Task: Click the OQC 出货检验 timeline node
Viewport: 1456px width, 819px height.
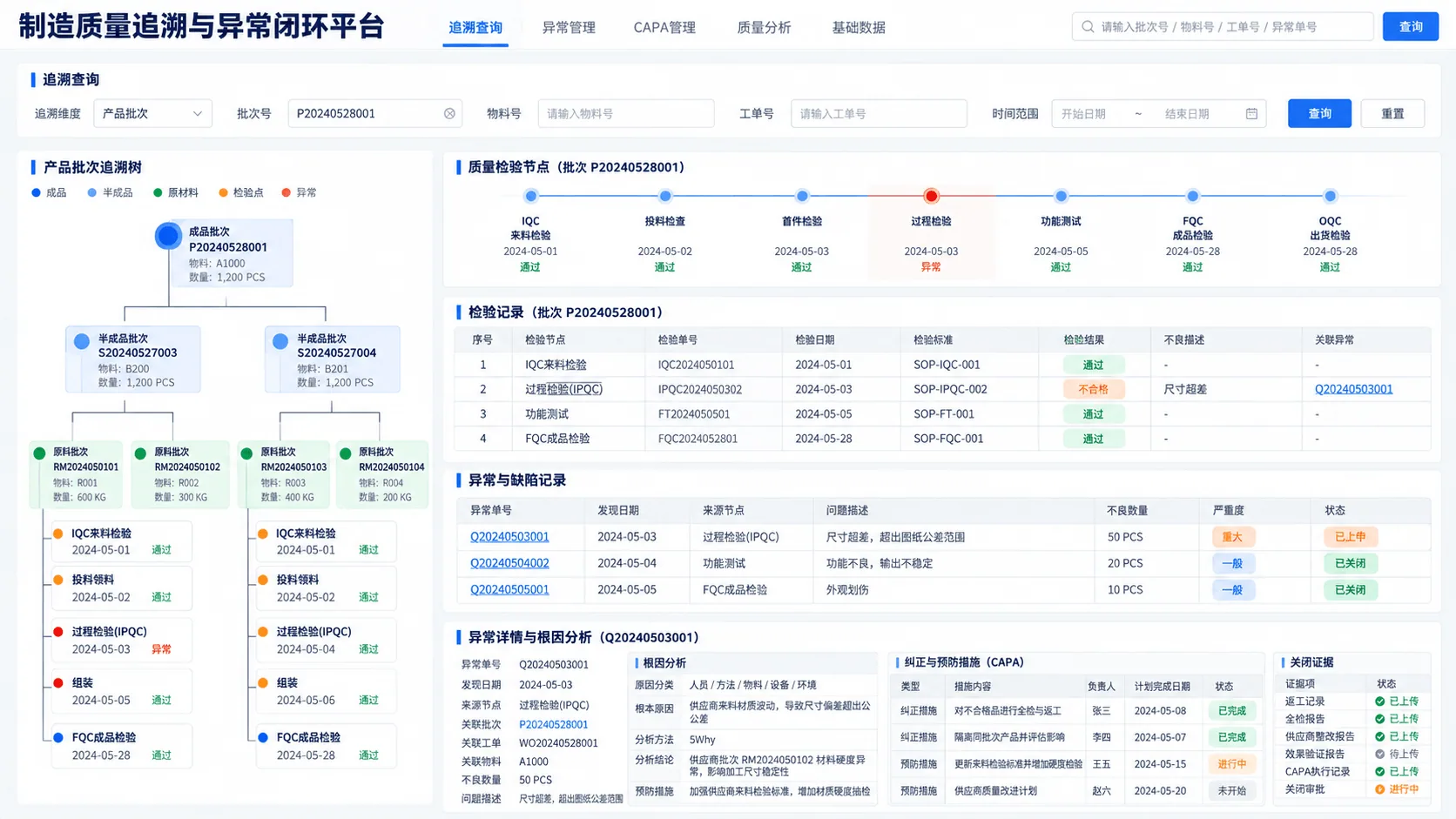Action: [1330, 196]
